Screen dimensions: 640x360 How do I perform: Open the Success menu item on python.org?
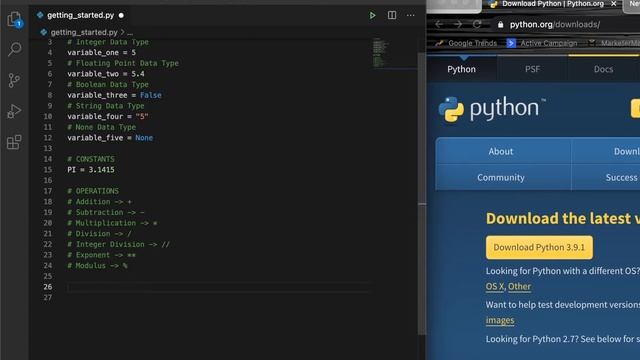click(x=621, y=177)
